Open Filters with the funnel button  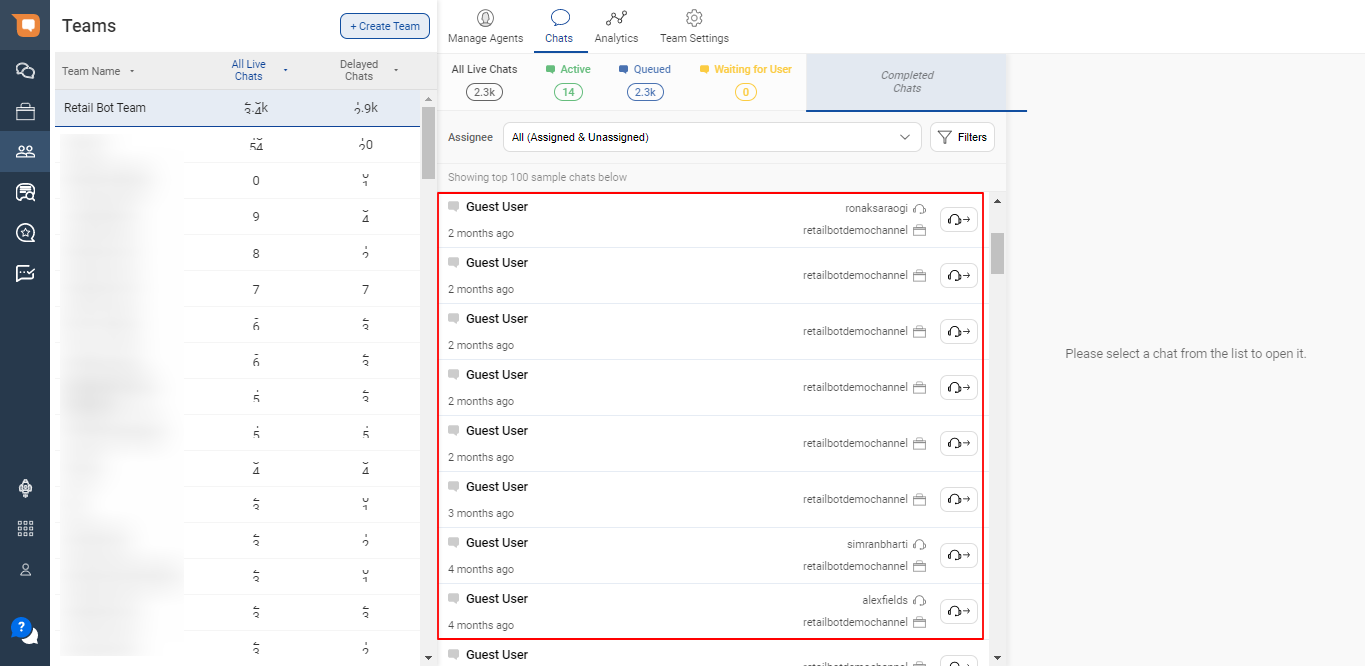[962, 137]
